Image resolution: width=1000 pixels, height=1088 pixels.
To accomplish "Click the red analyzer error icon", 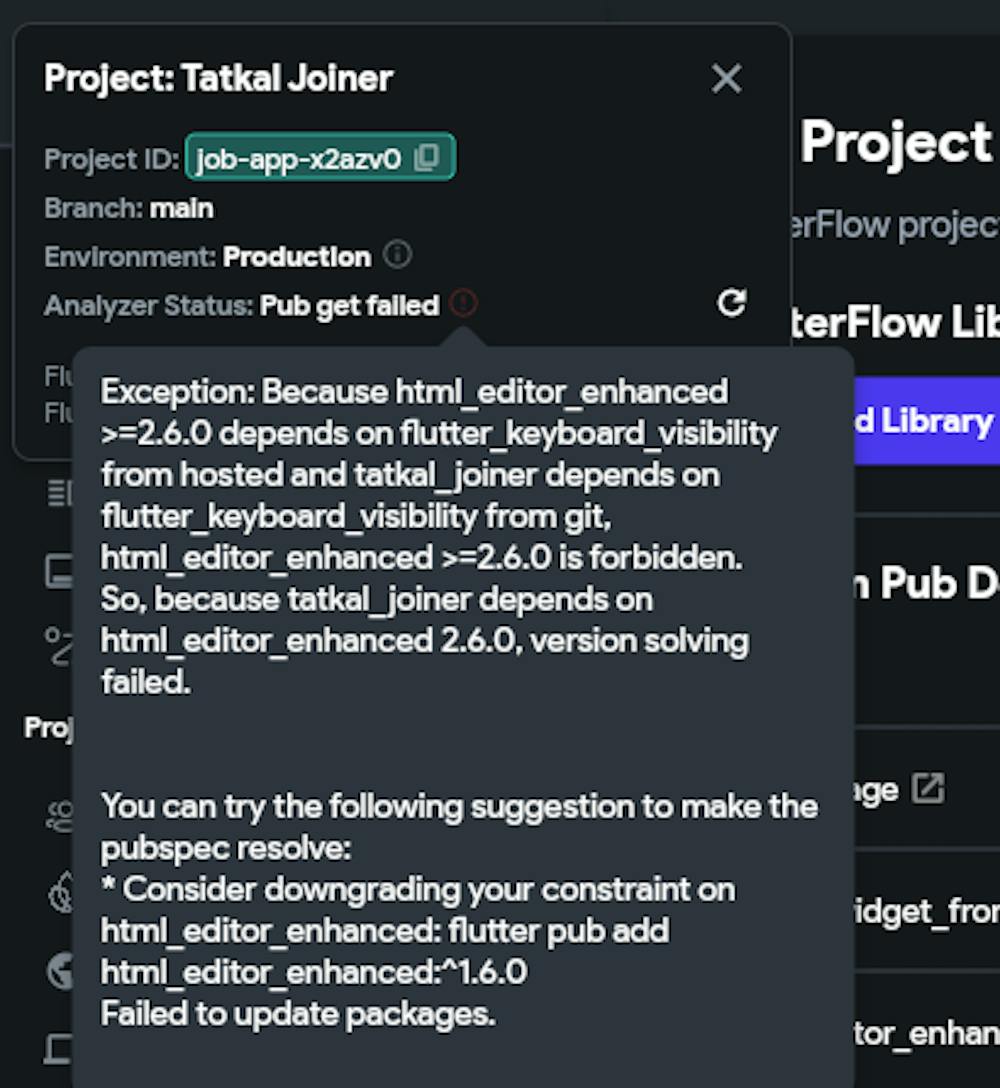I will tap(463, 303).
